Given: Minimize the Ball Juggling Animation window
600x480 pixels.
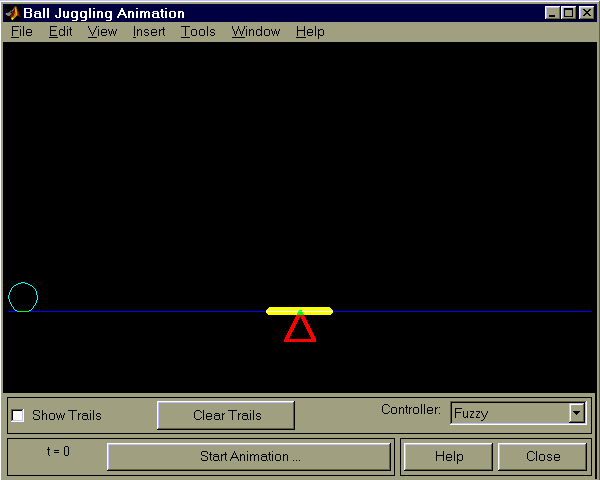Looking at the screenshot, I should click(x=552, y=13).
